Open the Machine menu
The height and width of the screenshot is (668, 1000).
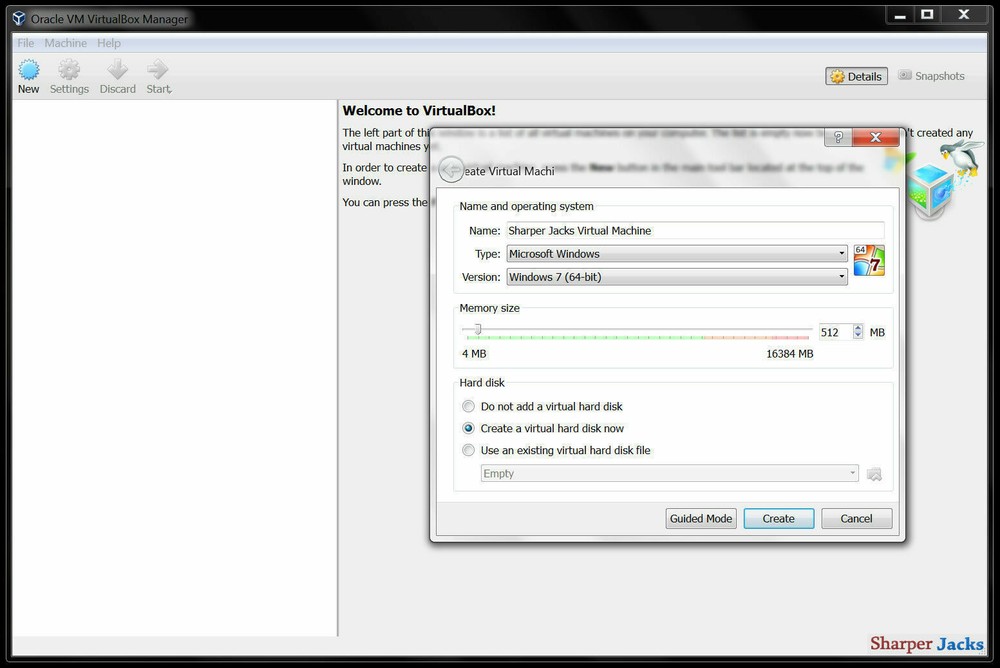tap(65, 43)
